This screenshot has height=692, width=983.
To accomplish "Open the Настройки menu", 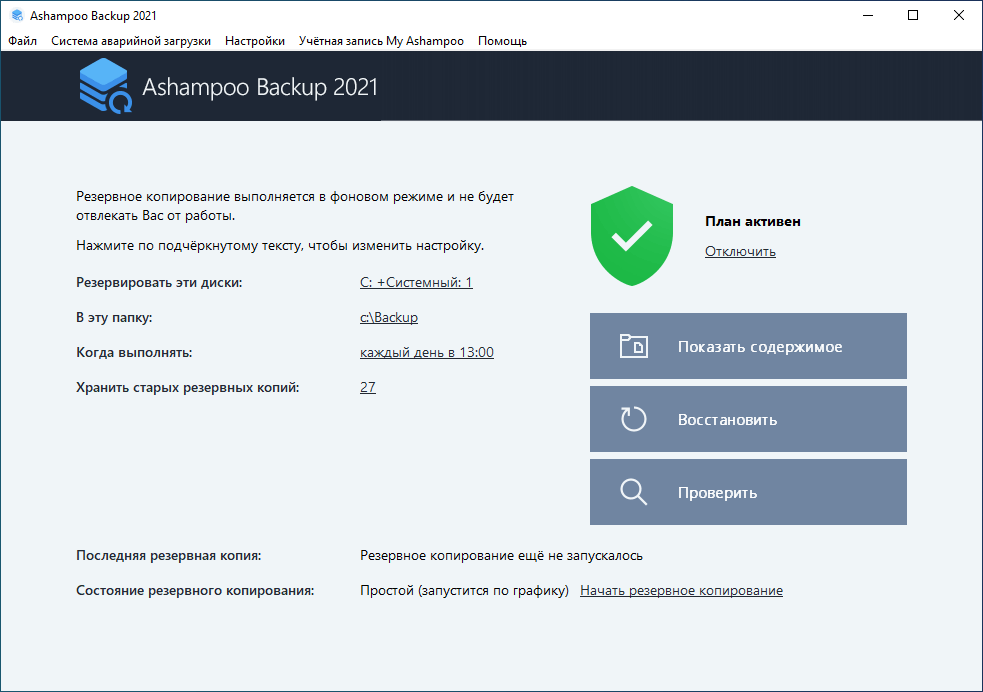I will click(x=255, y=41).
